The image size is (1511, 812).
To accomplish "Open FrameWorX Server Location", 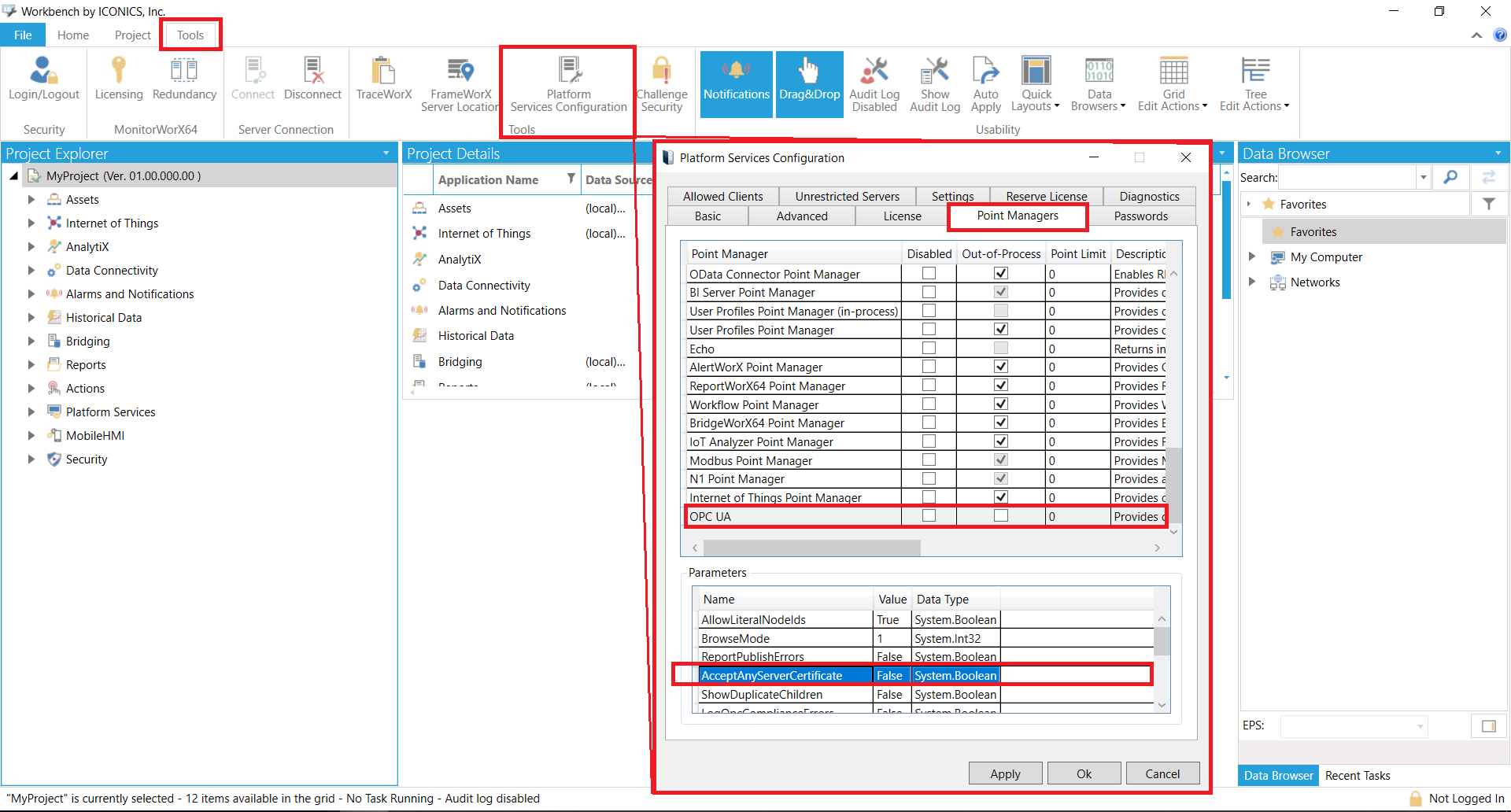I will (x=460, y=85).
